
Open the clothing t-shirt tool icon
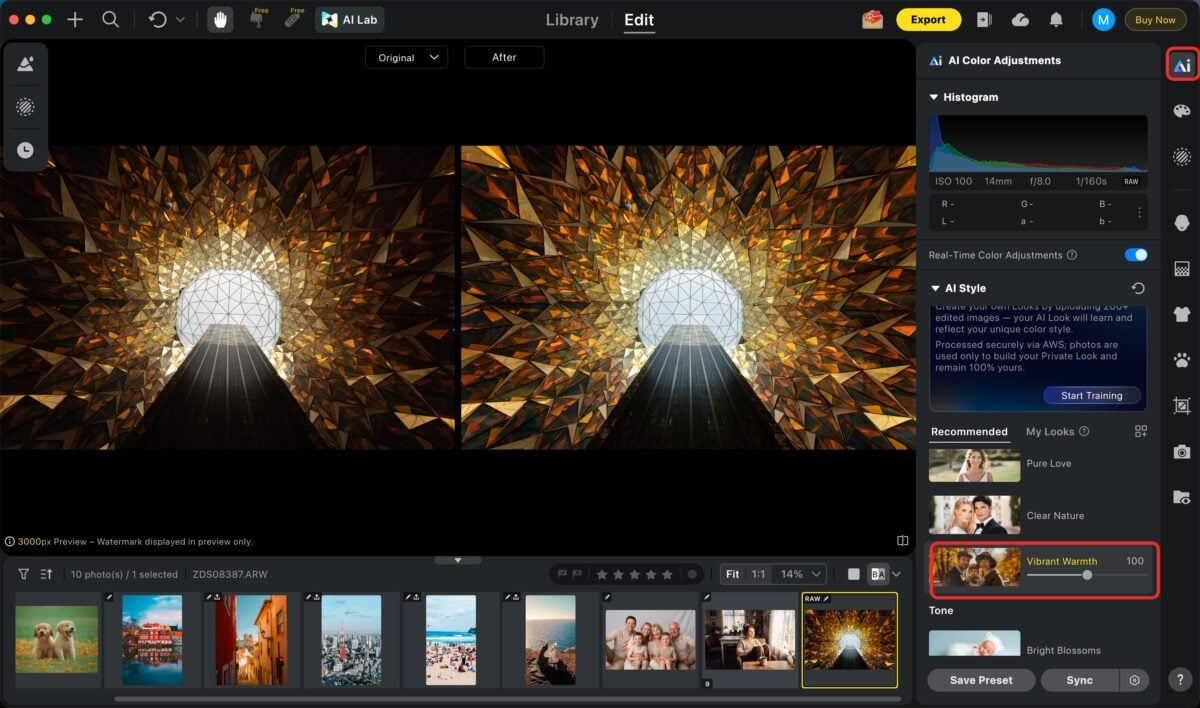(1182, 314)
